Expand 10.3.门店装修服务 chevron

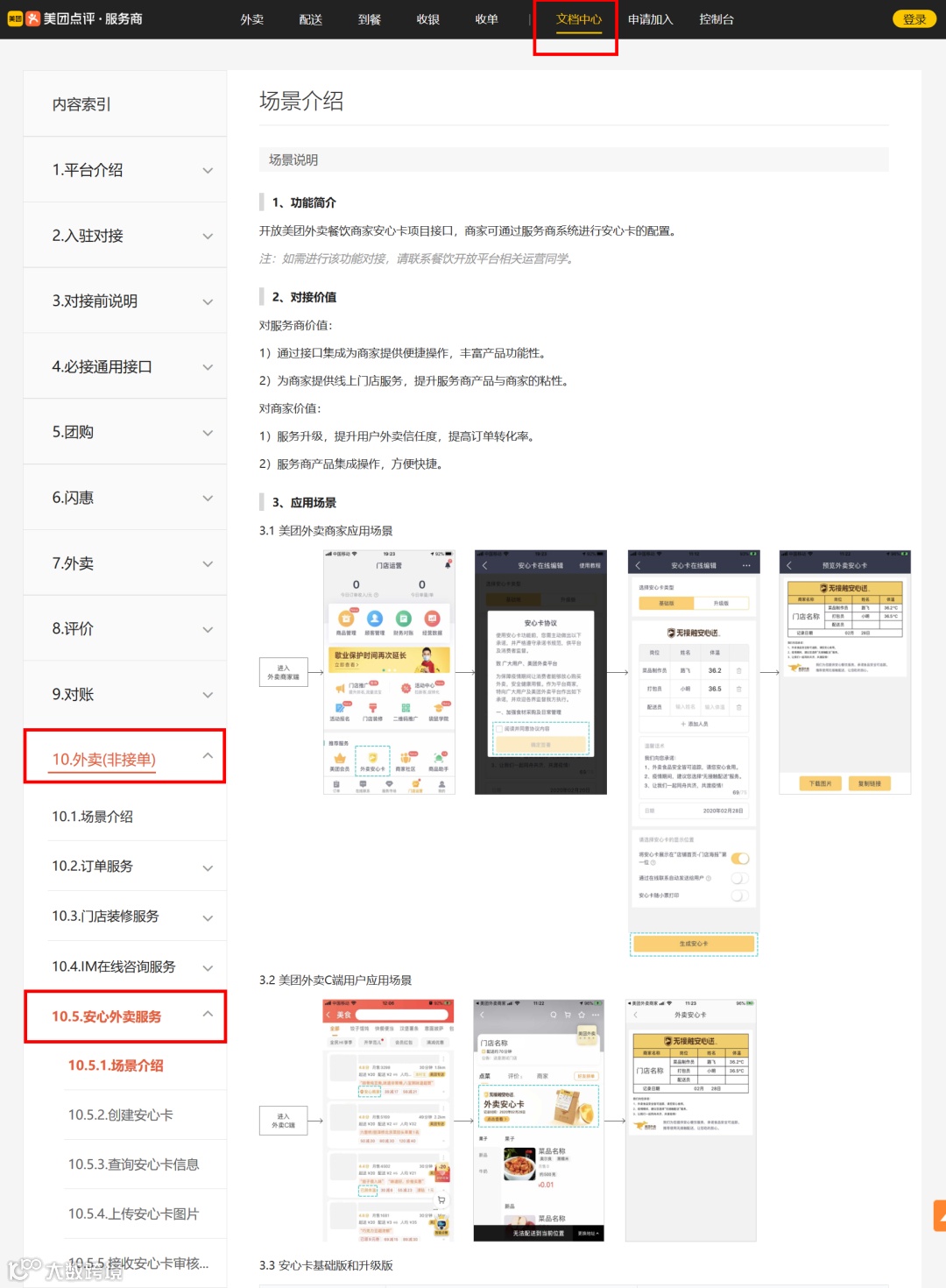click(x=208, y=918)
